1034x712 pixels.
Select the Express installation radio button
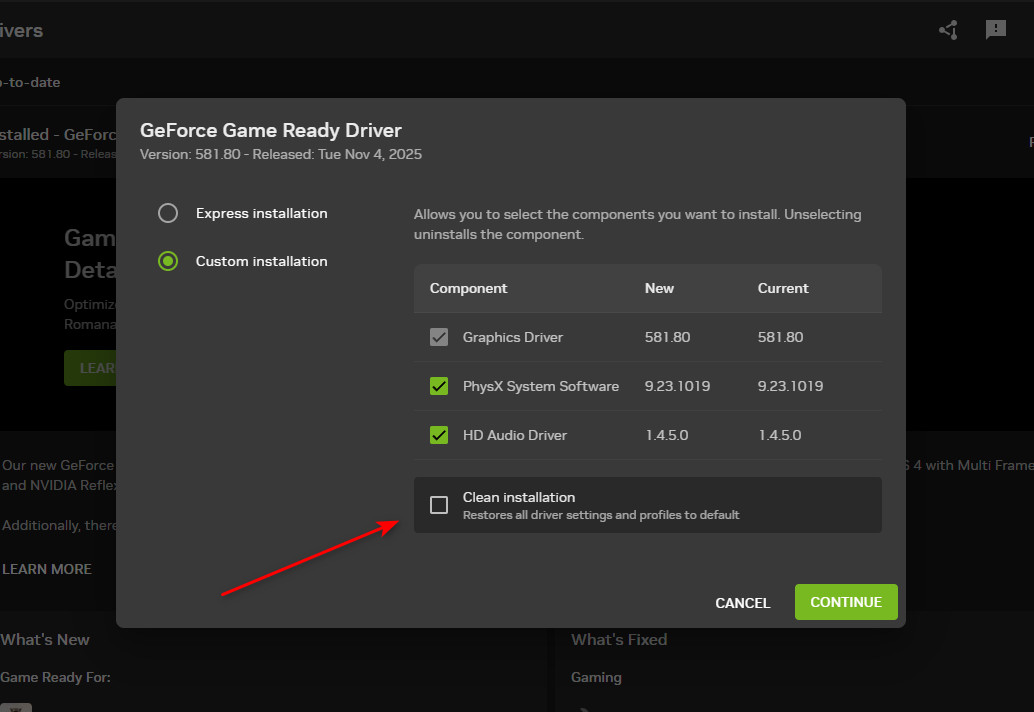(168, 213)
